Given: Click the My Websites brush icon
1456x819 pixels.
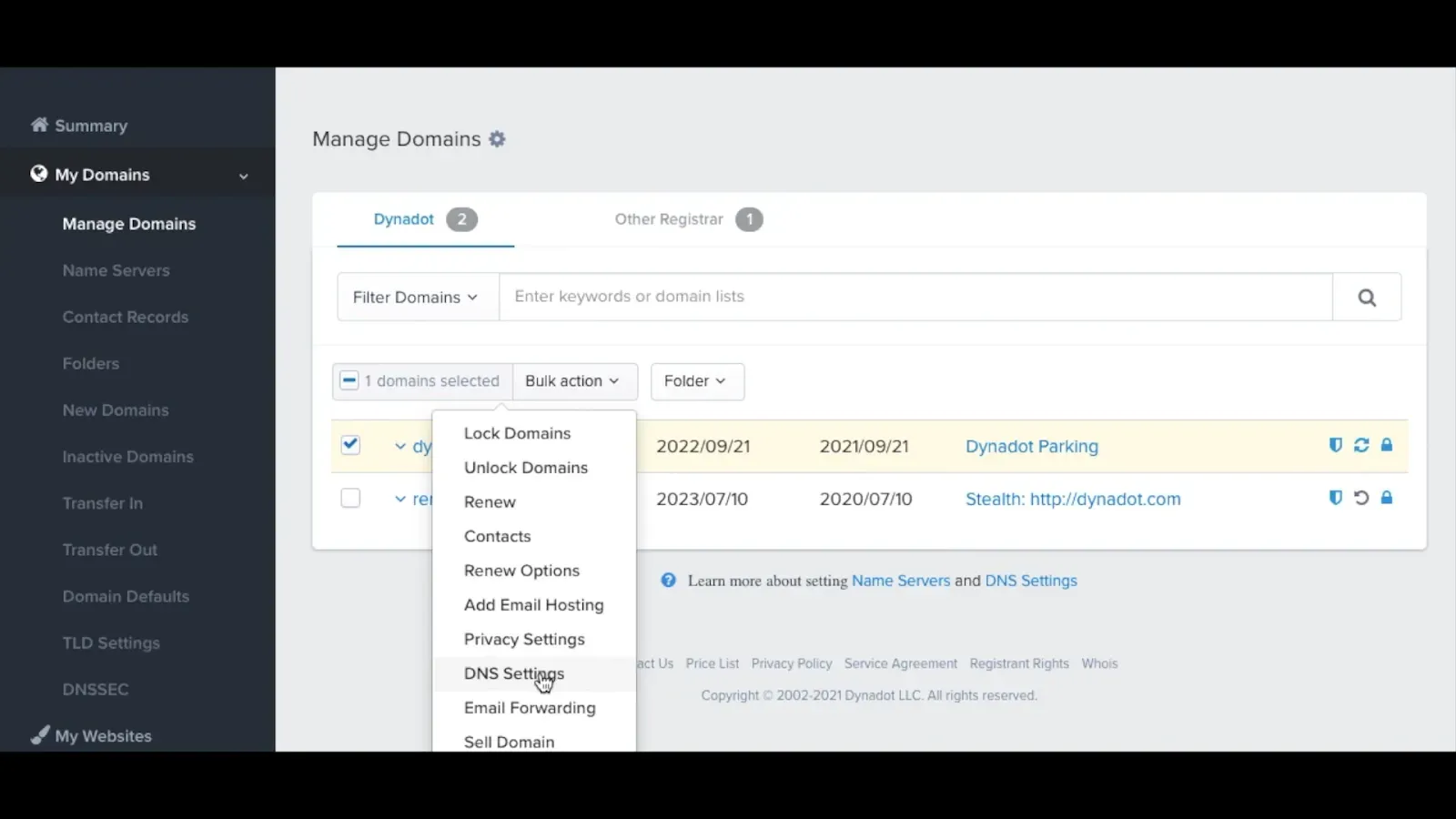Looking at the screenshot, I should (39, 735).
